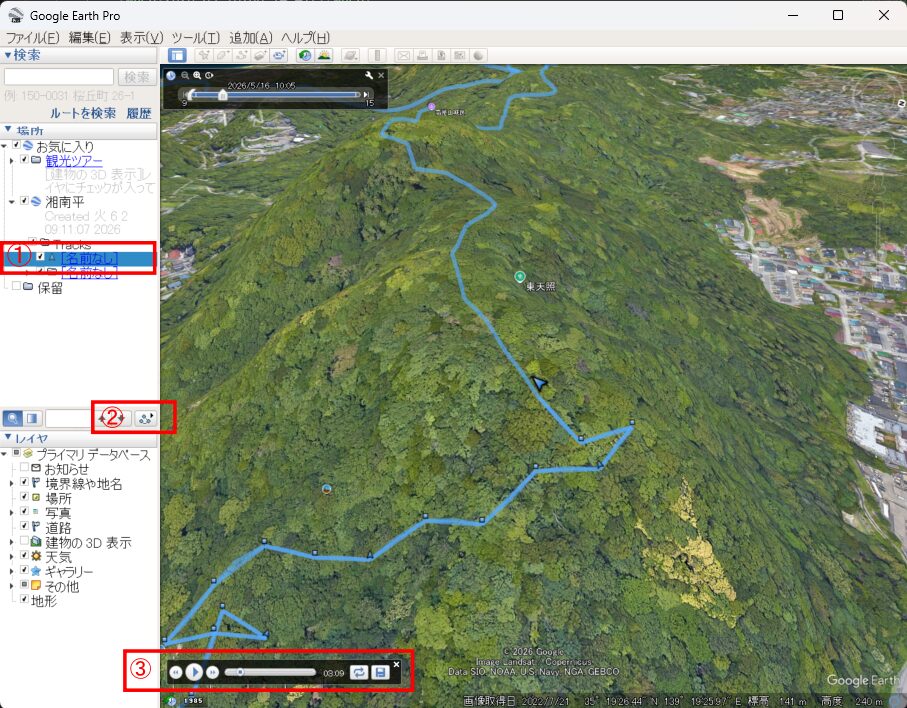
Task: Close the tour player controls
Action: click(x=396, y=665)
